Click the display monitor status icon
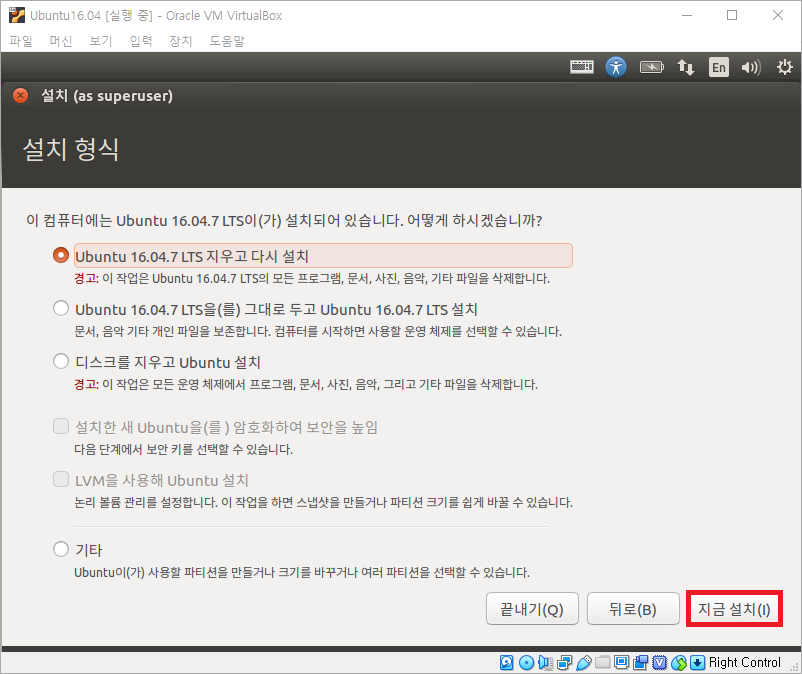Image resolution: width=802 pixels, height=674 pixels. click(621, 663)
